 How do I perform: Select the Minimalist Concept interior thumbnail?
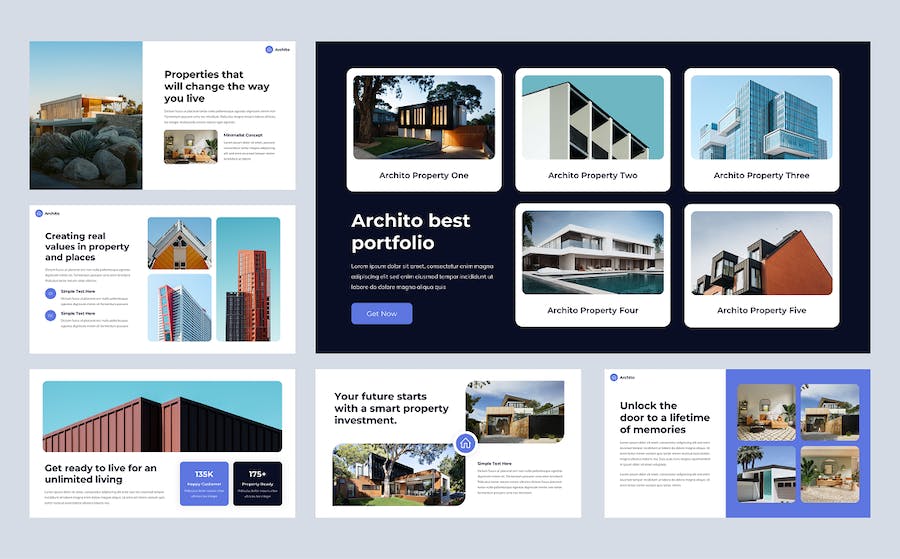pyautogui.click(x=190, y=147)
